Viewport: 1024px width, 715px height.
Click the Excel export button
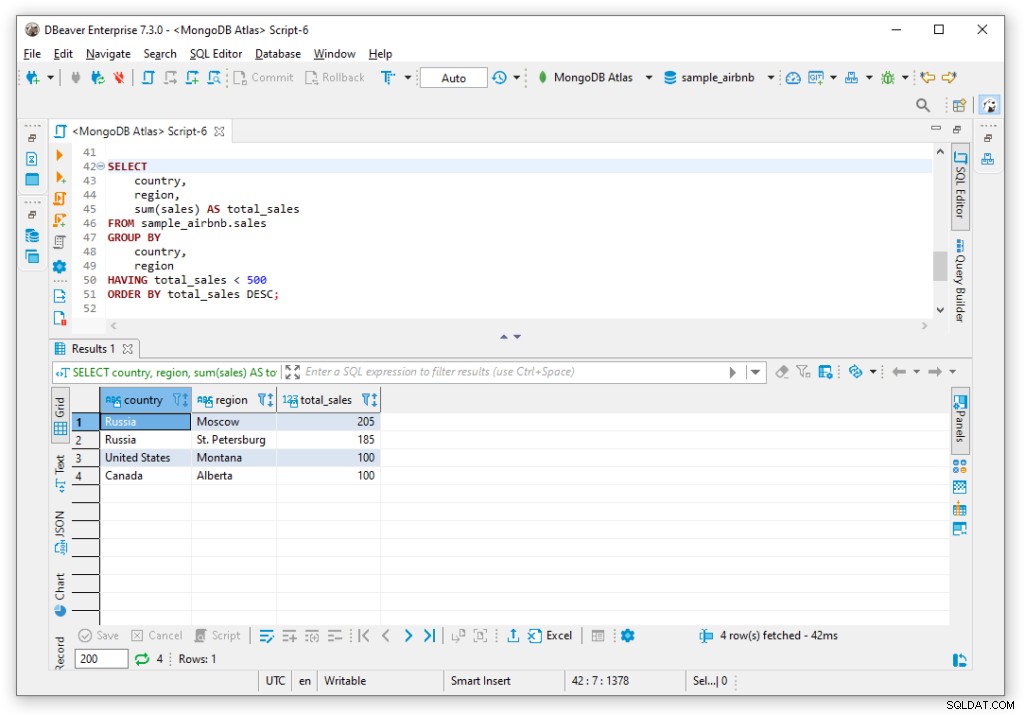(550, 635)
